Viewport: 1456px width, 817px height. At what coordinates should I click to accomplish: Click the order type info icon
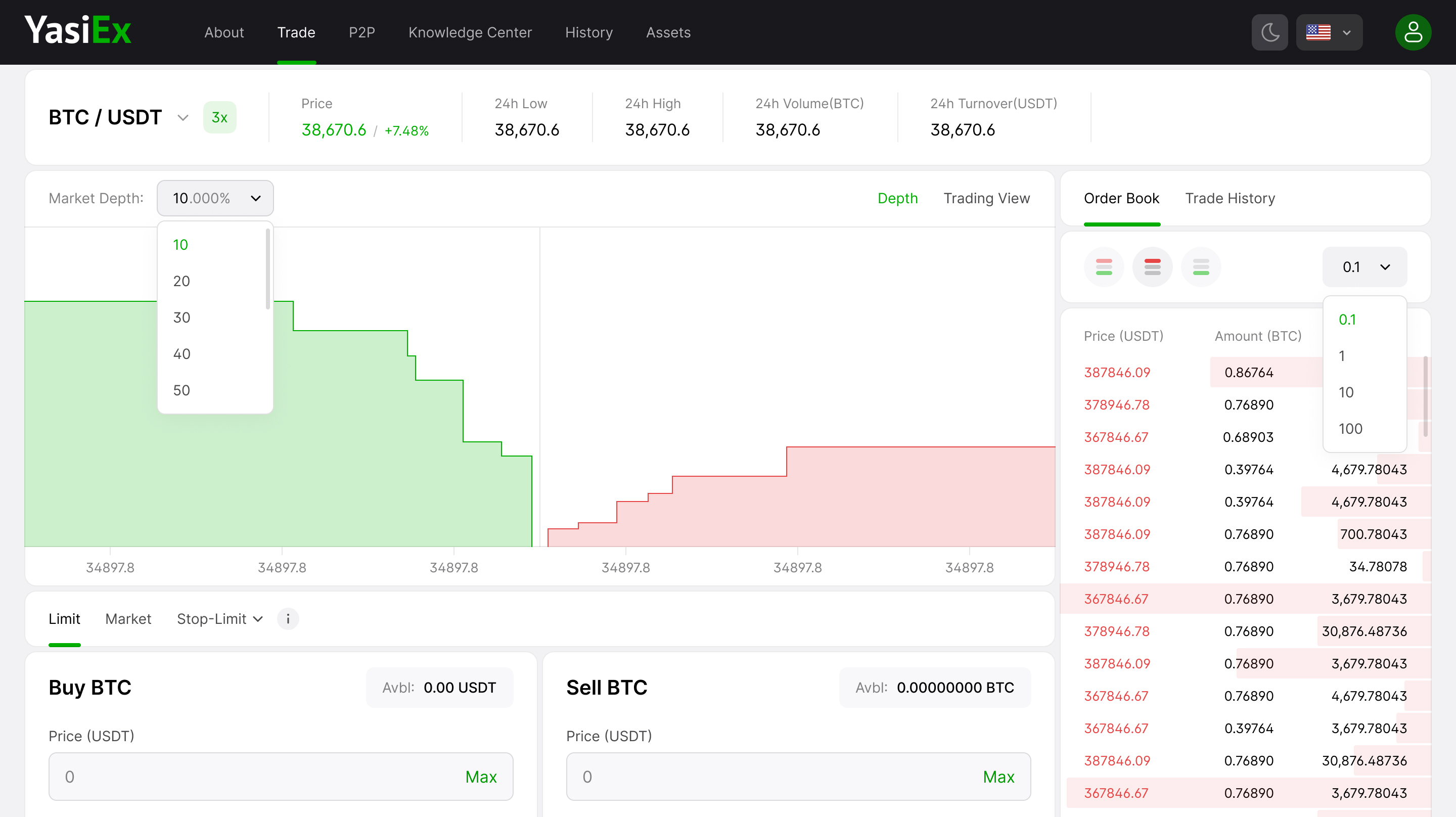click(288, 618)
